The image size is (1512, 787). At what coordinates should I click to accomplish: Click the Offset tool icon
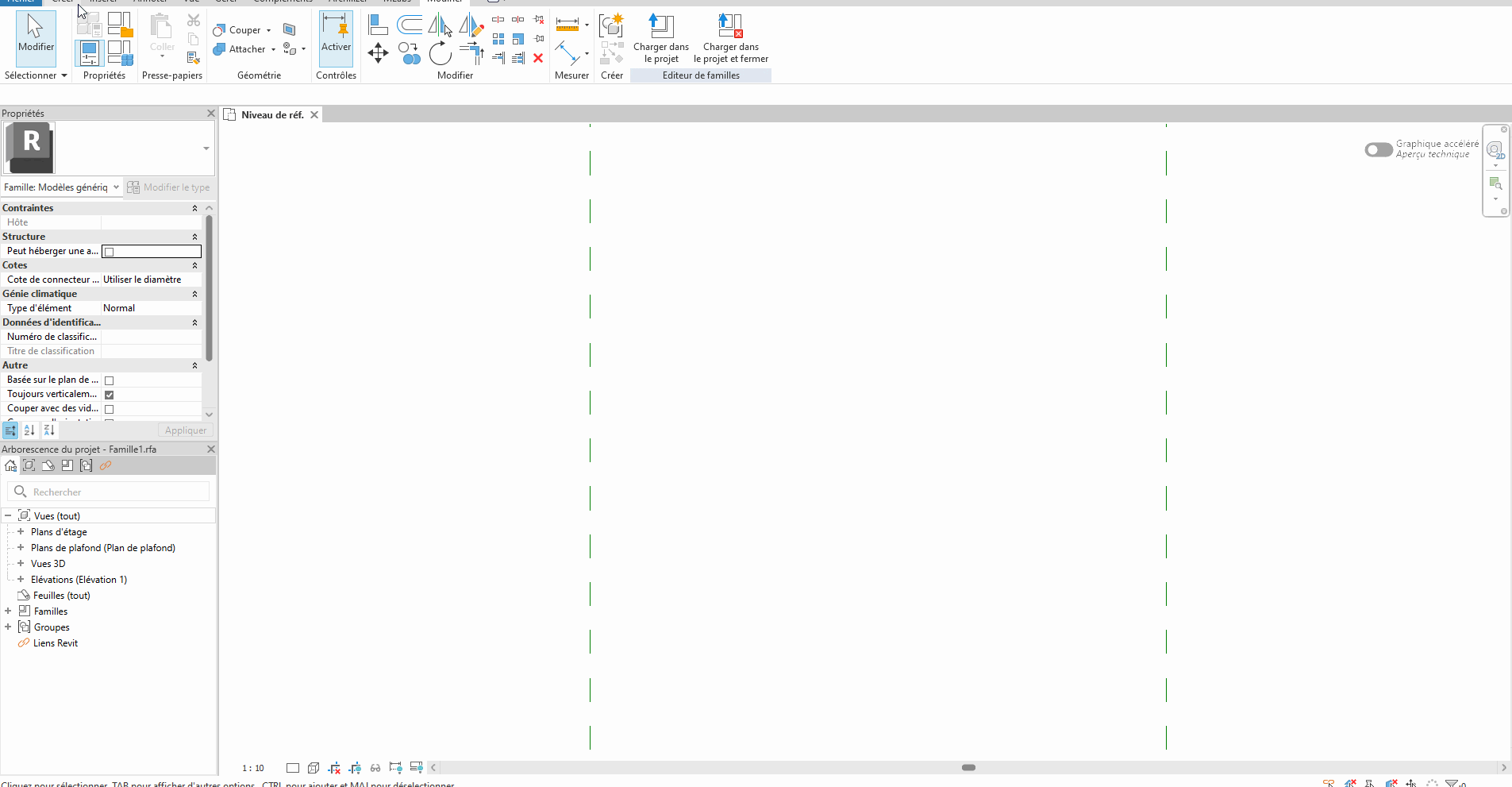point(410,25)
